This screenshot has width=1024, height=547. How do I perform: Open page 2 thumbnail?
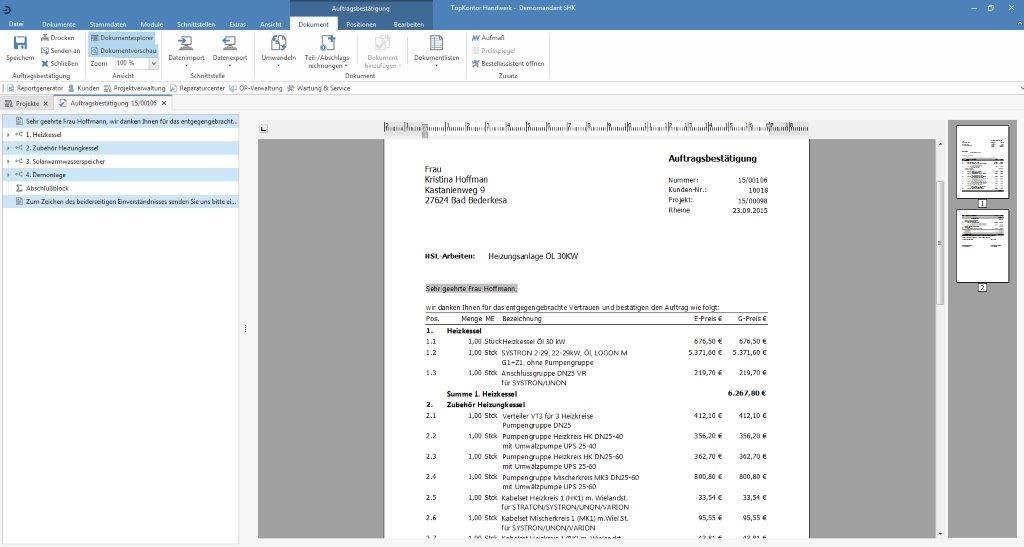(x=982, y=246)
